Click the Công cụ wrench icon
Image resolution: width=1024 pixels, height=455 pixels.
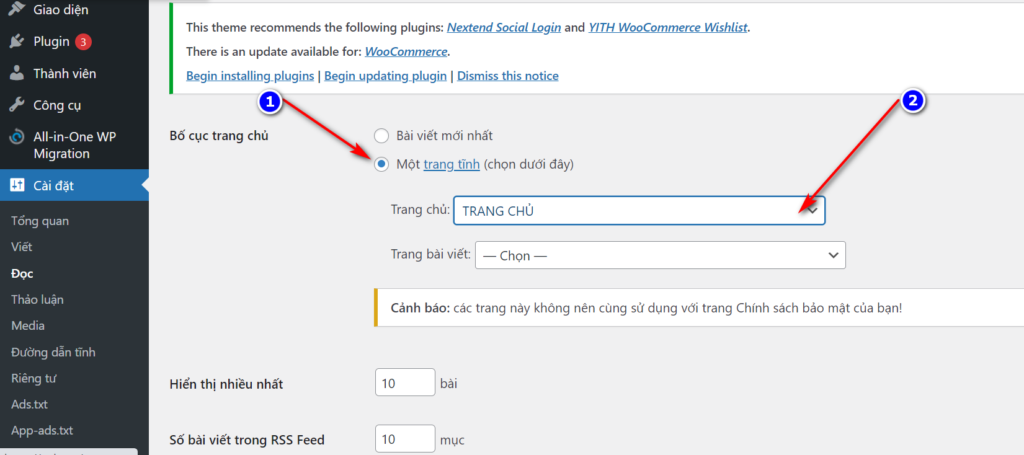17,105
